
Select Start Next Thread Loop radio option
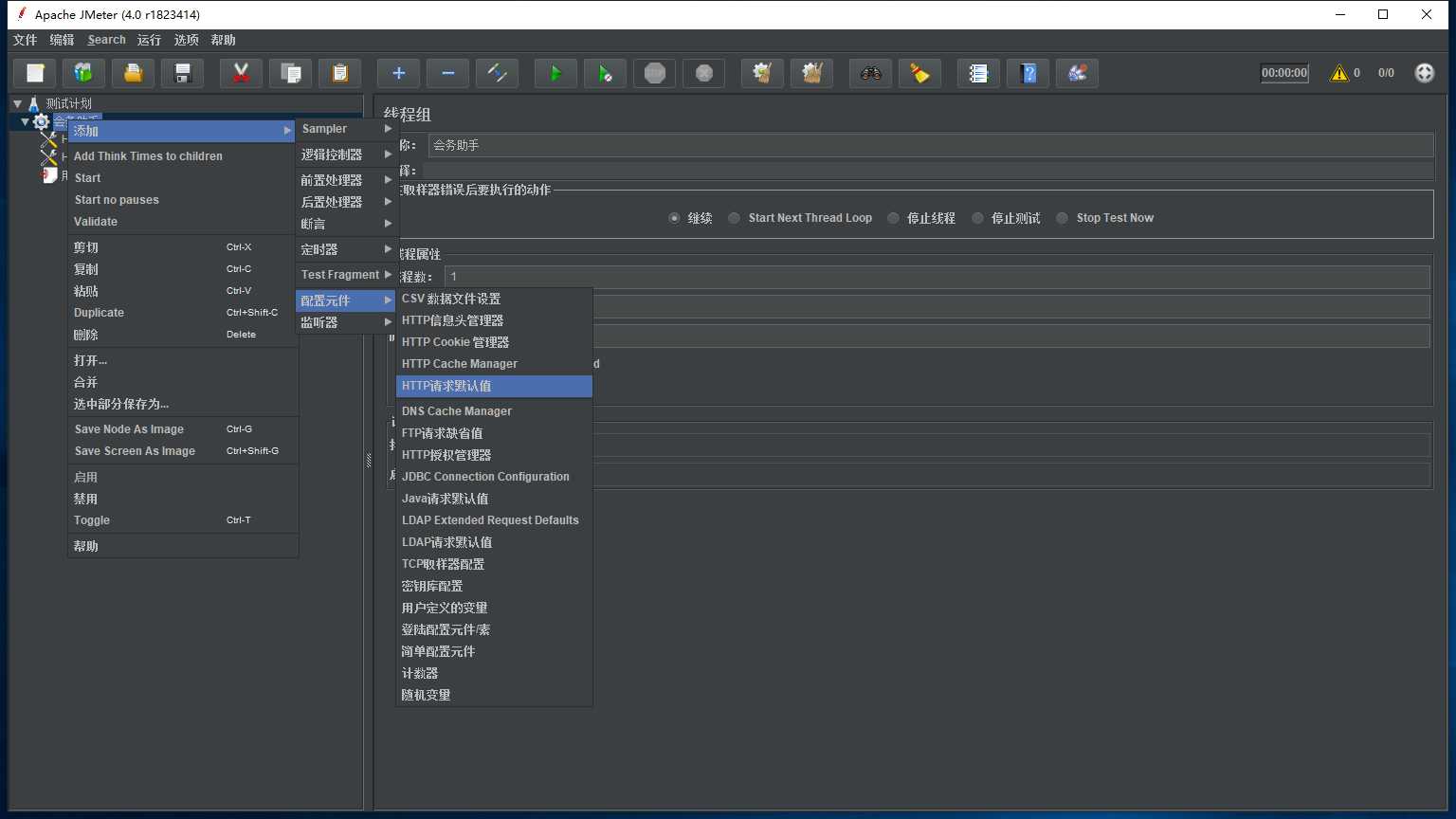(734, 218)
